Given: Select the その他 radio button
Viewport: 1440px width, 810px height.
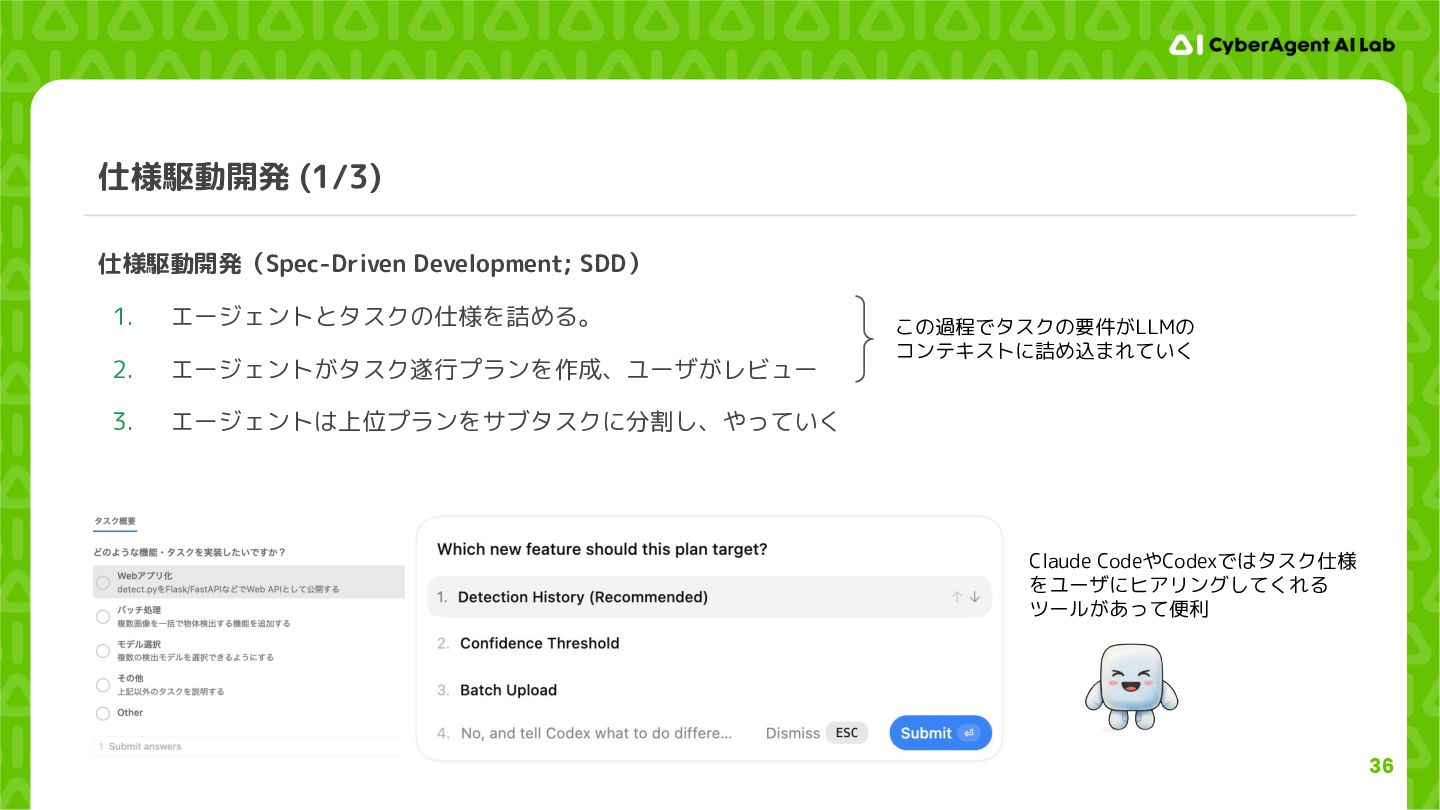Looking at the screenshot, I should point(103,685).
